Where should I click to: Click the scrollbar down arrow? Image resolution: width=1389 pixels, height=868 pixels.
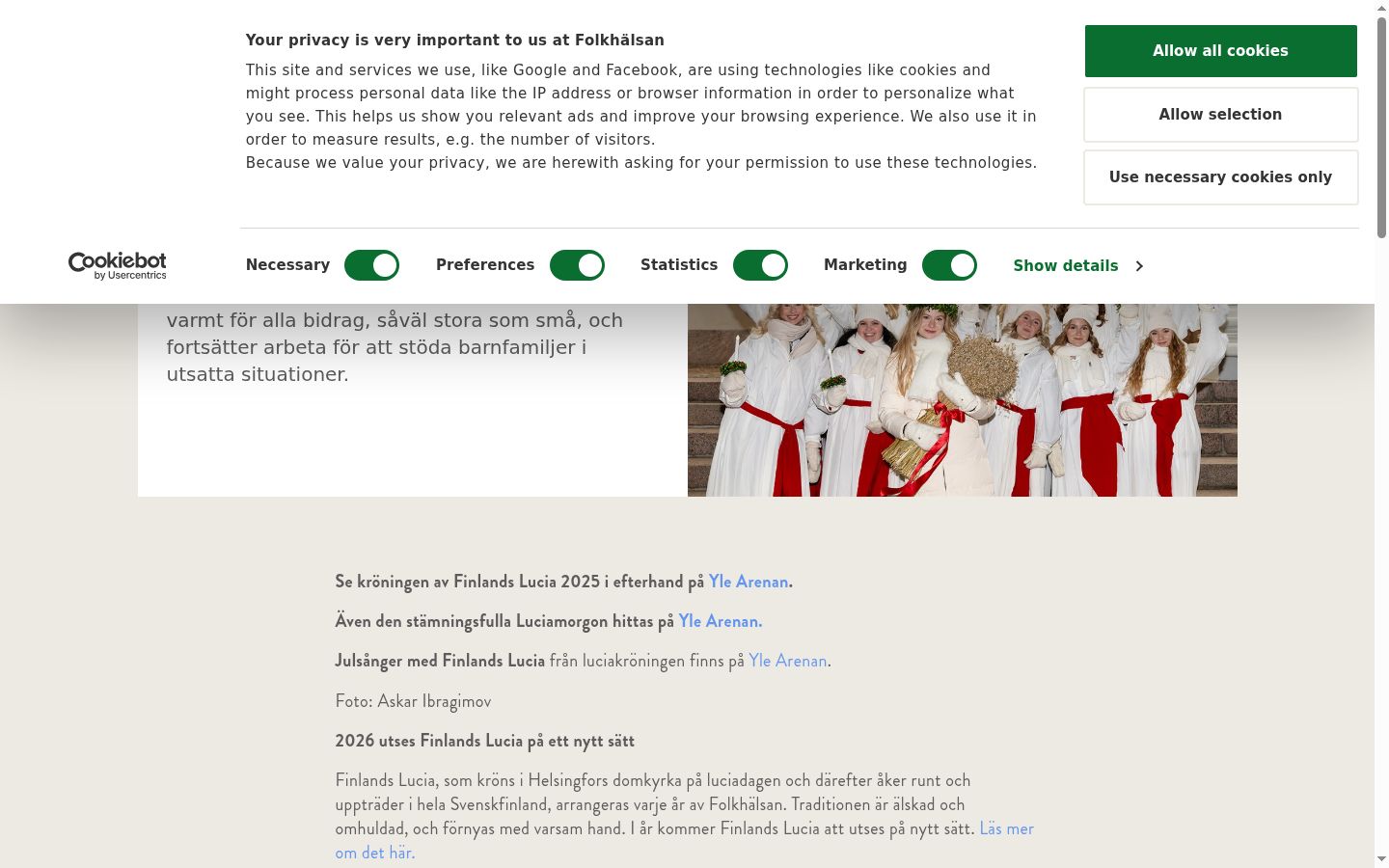click(x=1381, y=859)
